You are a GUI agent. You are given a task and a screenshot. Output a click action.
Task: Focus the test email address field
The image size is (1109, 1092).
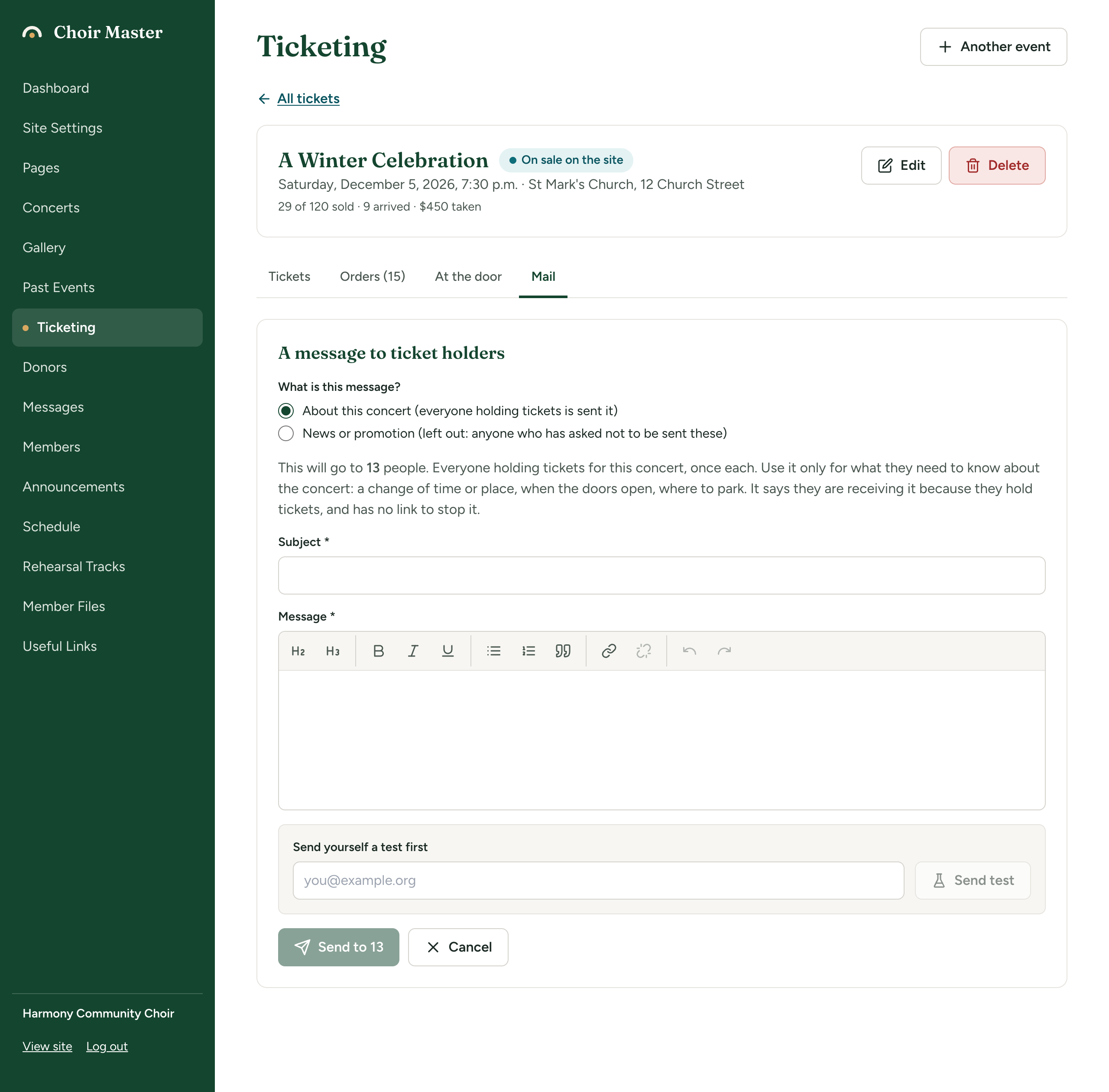coord(598,881)
